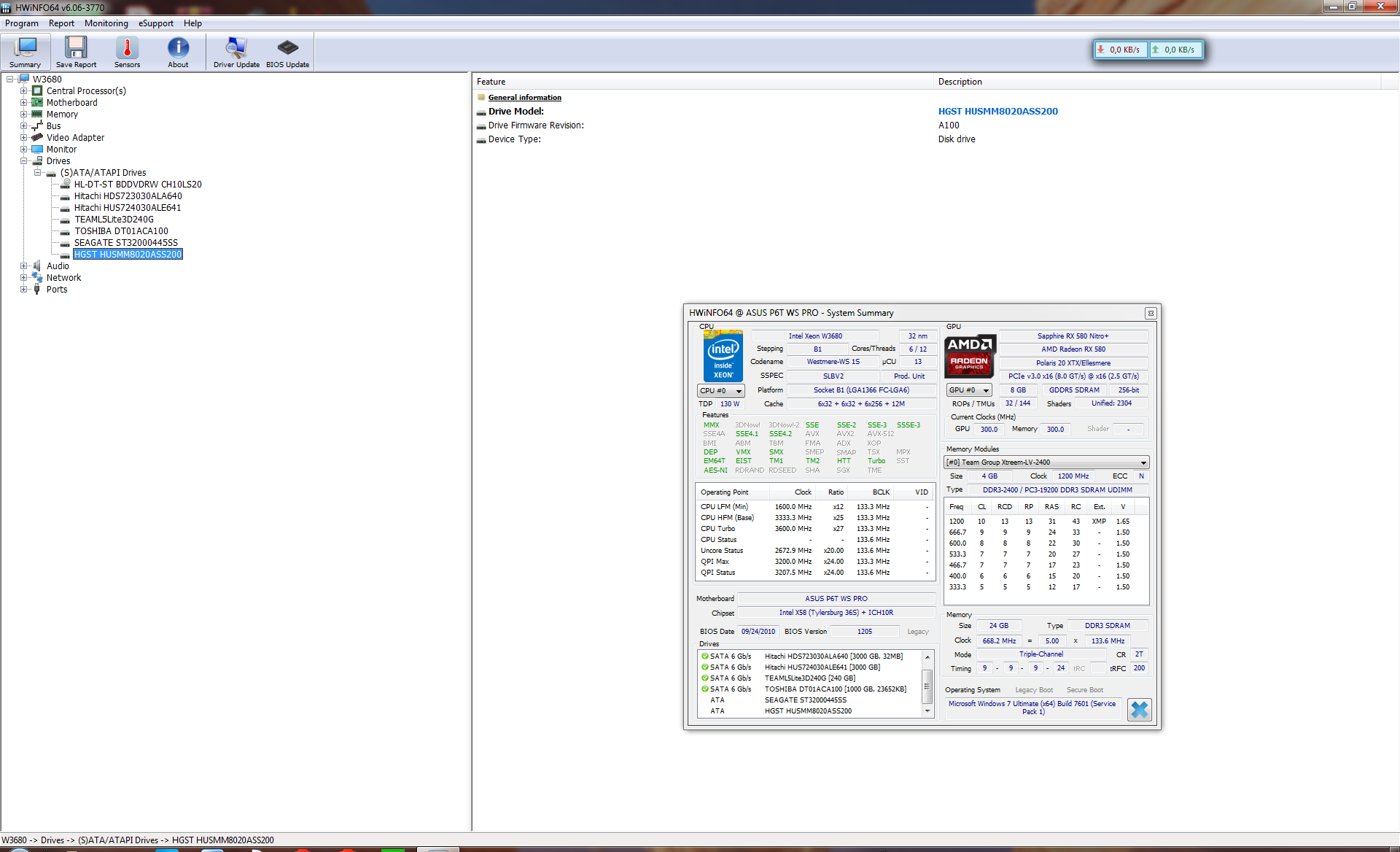Click the download speed indicator
The width and height of the screenshot is (1400, 852).
tap(1121, 50)
